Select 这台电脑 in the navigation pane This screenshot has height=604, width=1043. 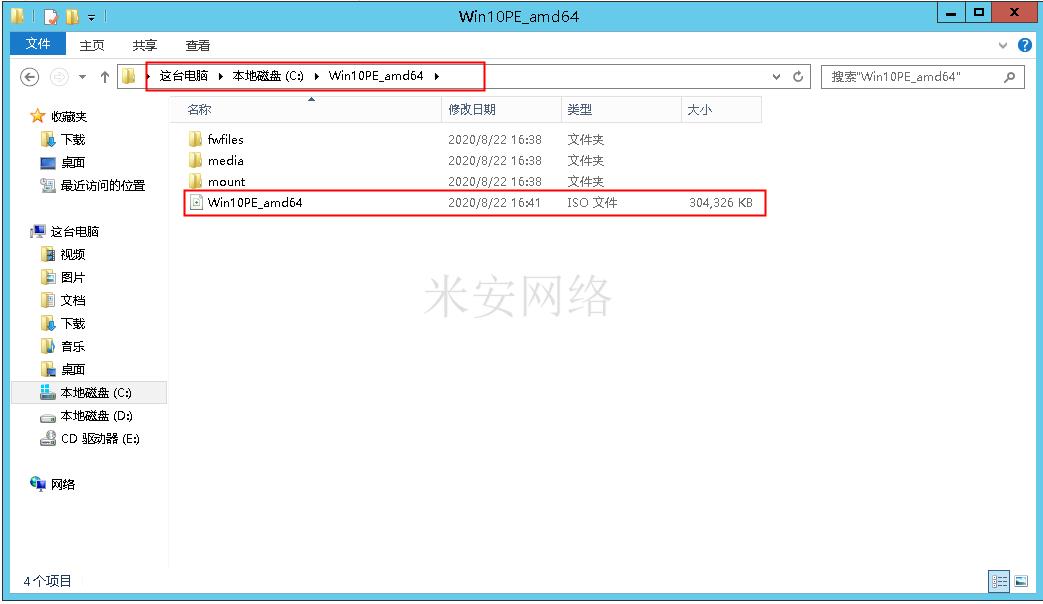pyautogui.click(x=74, y=231)
